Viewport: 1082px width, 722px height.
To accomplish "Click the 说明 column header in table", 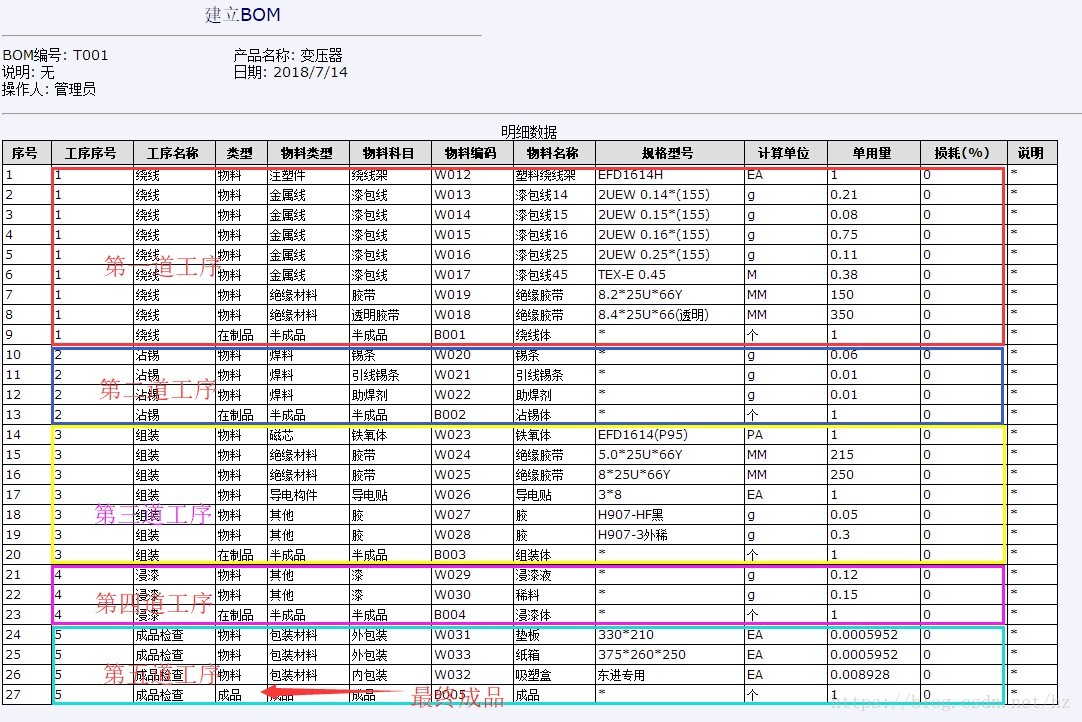I will point(1030,153).
